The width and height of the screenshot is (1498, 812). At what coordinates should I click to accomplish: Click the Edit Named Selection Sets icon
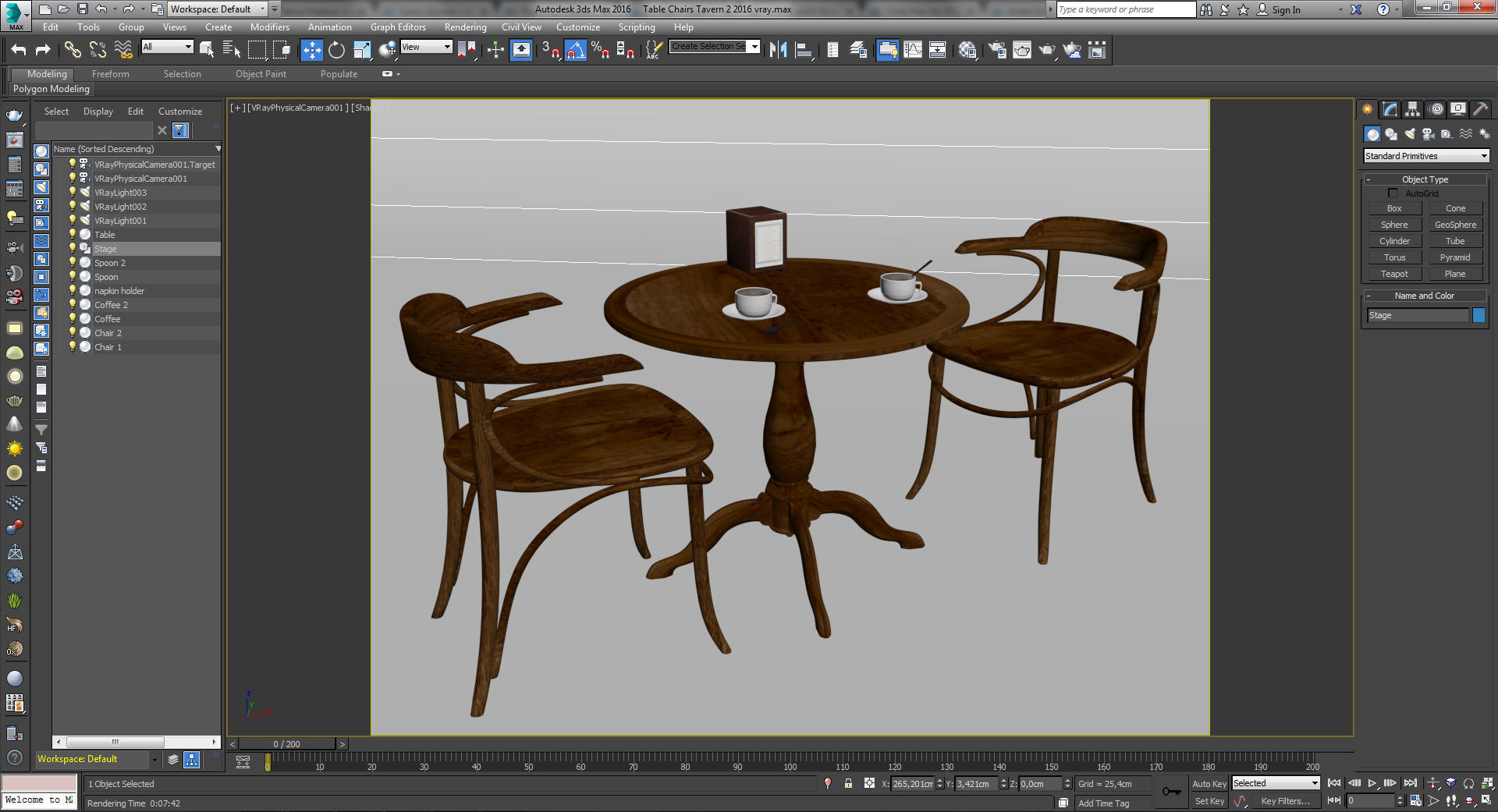(x=654, y=50)
